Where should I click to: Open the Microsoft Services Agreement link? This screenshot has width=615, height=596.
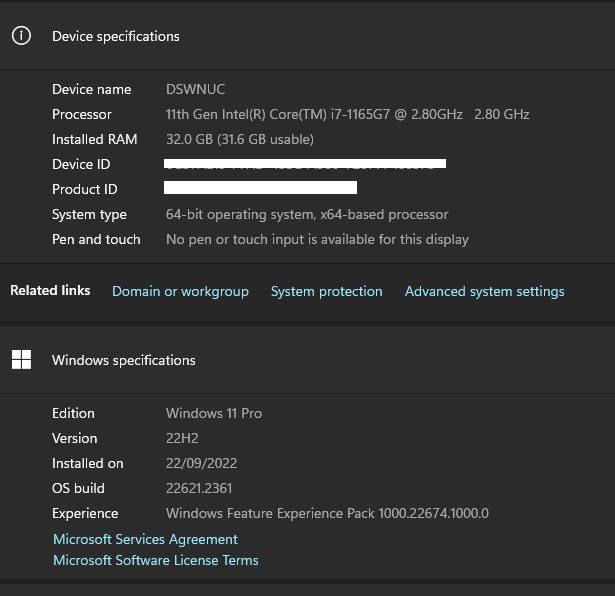(145, 539)
